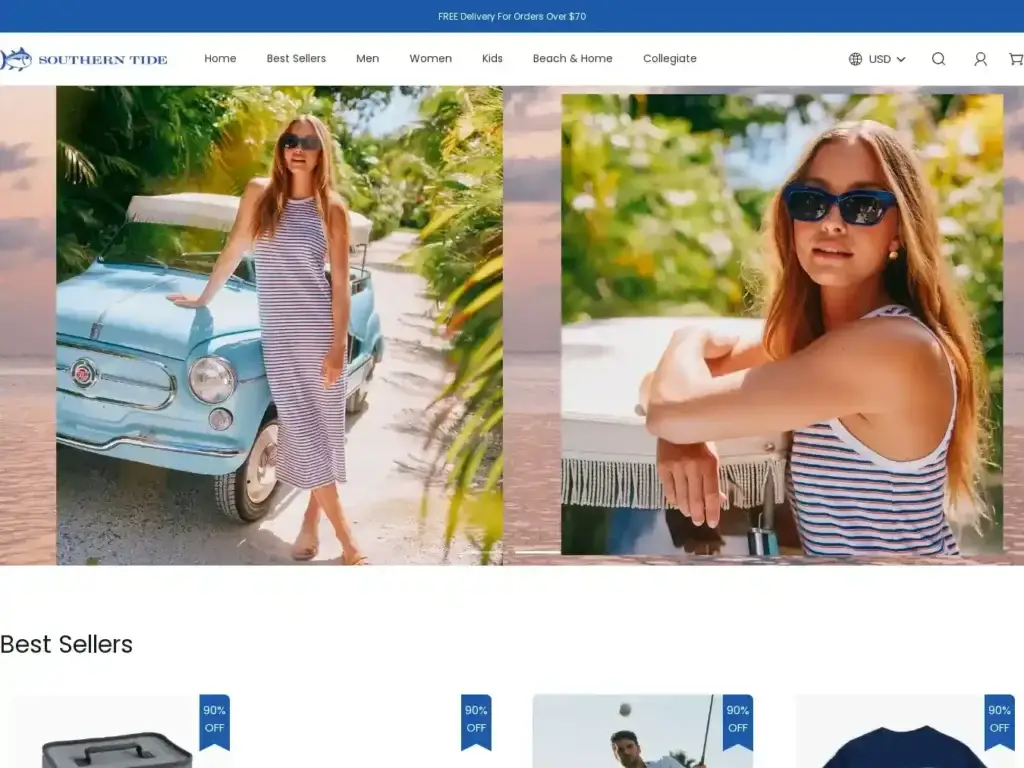Click the Kids navigation item
This screenshot has width=1024, height=768.
coord(492,59)
